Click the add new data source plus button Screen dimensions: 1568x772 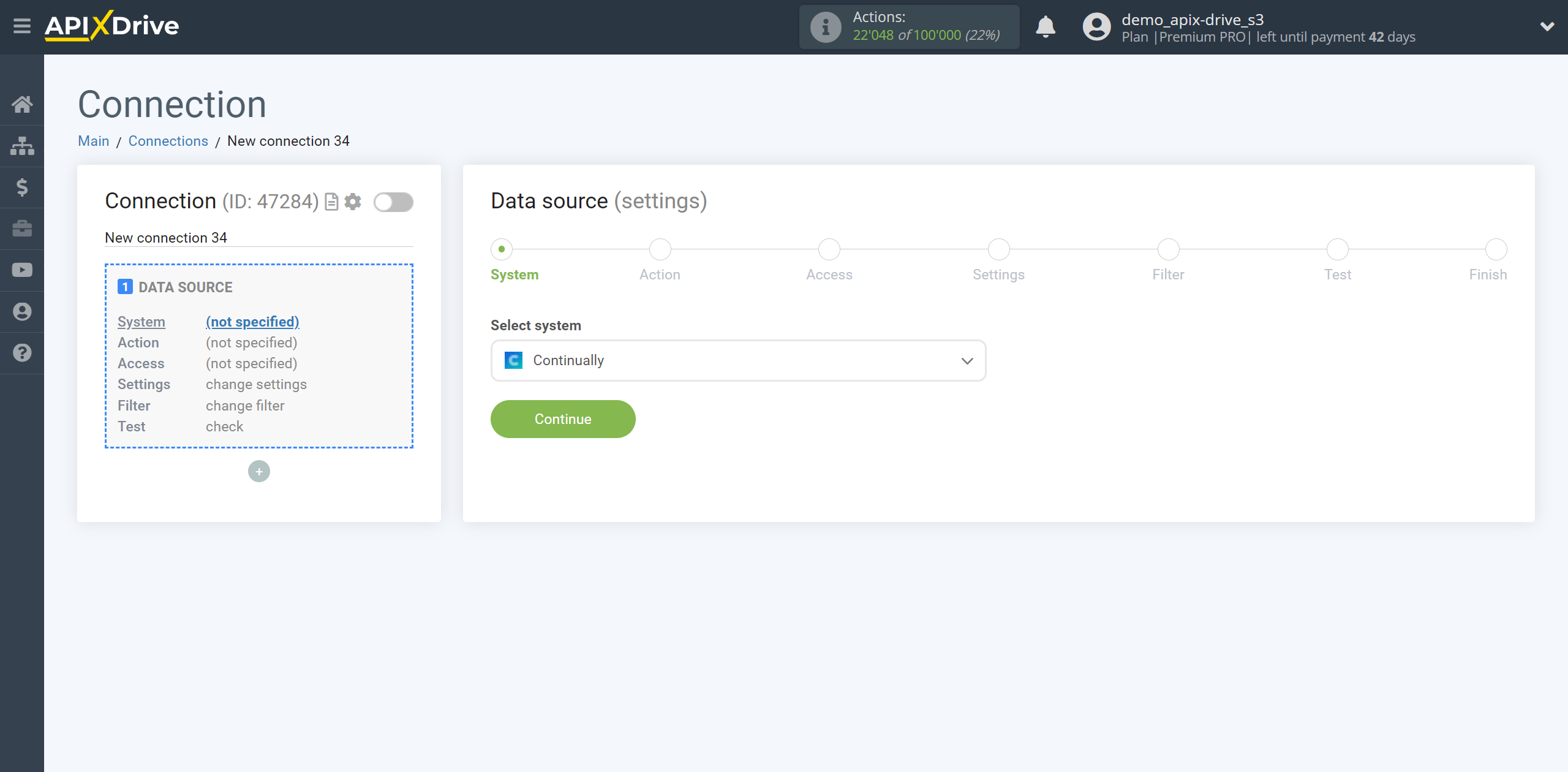pos(259,471)
